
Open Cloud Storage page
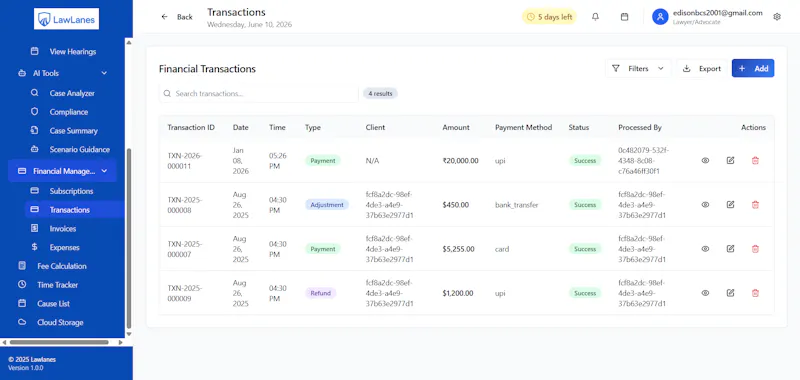click(60, 322)
